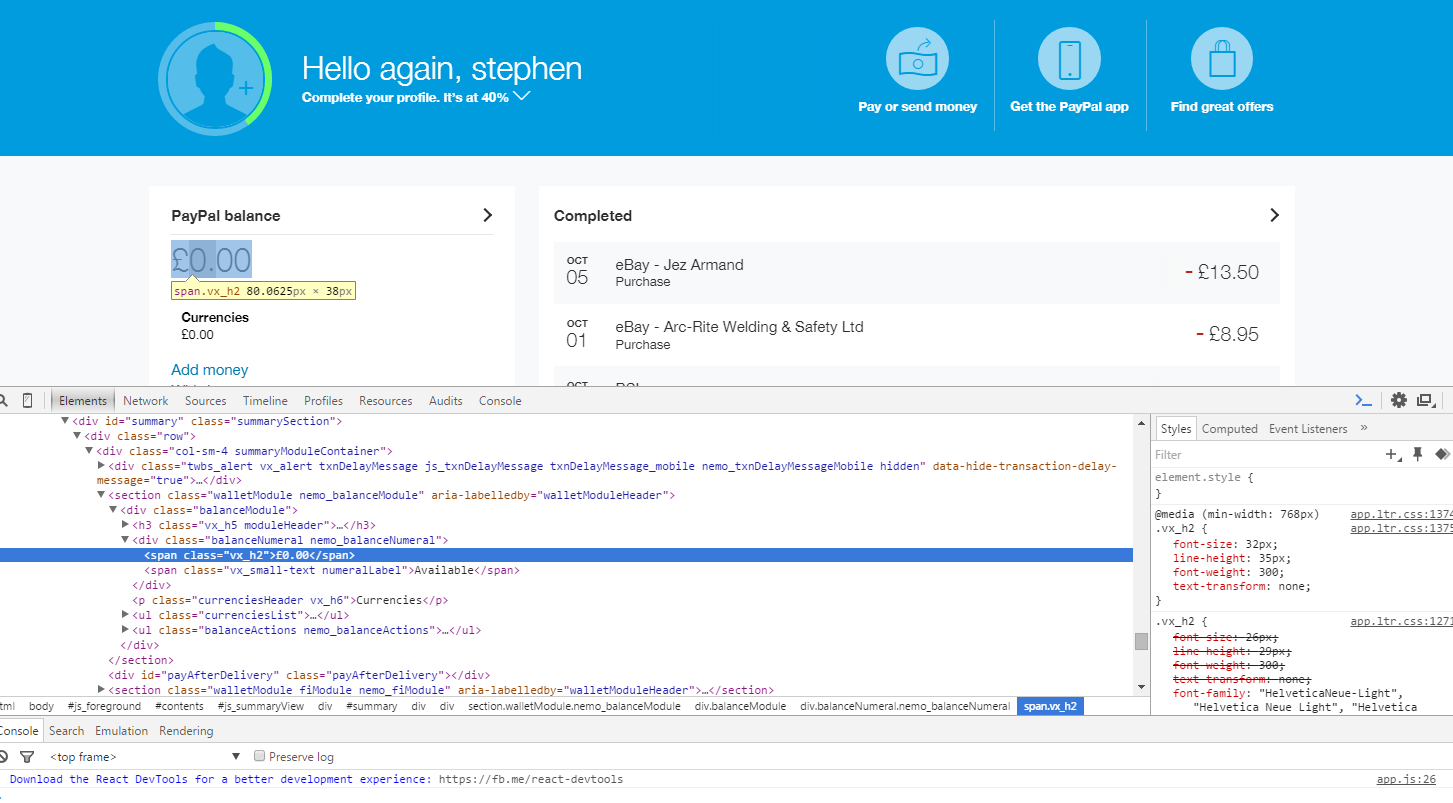Expand the twbs_alert div node
Screen dimensions: 1453x803
coord(101,466)
